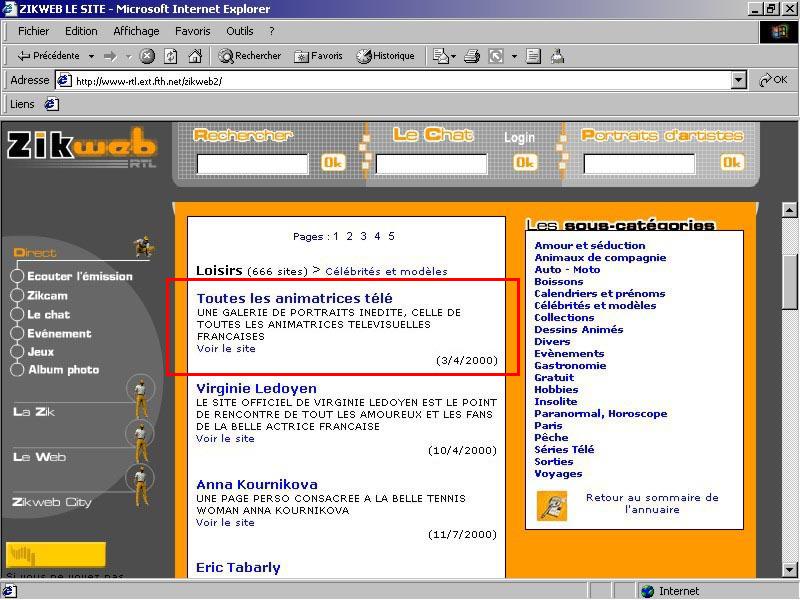Click the Célébrités et modèles breadcrumb link

[x=386, y=271]
